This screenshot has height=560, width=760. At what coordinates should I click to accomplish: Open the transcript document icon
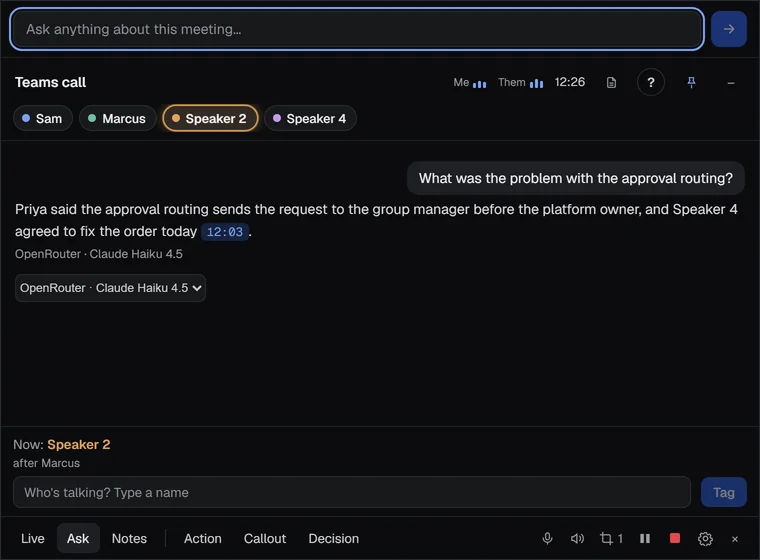coord(611,82)
